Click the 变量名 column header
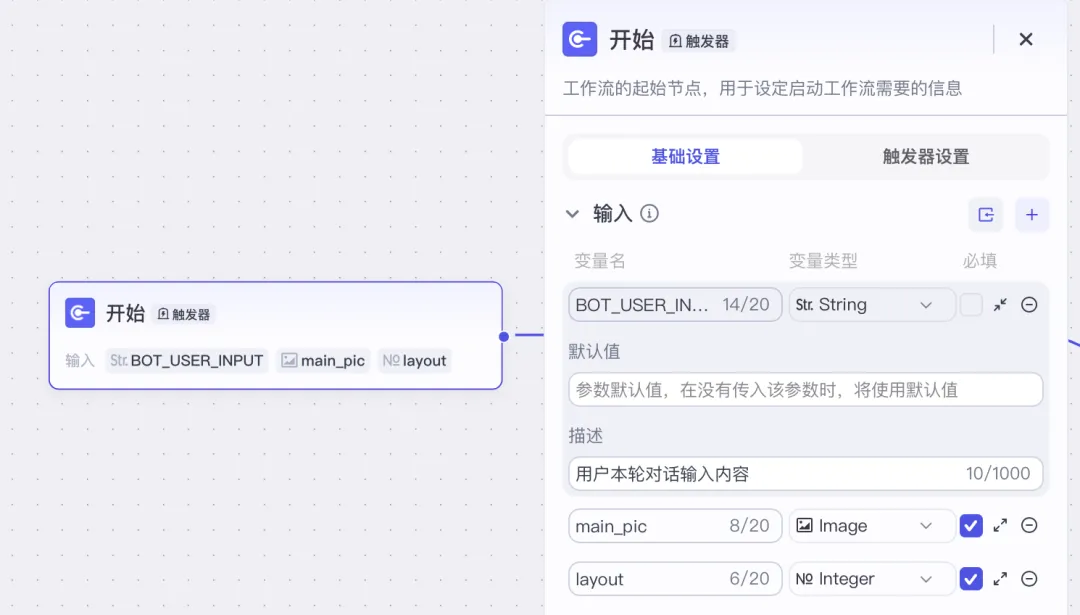The height and width of the screenshot is (615, 1080). tap(599, 260)
